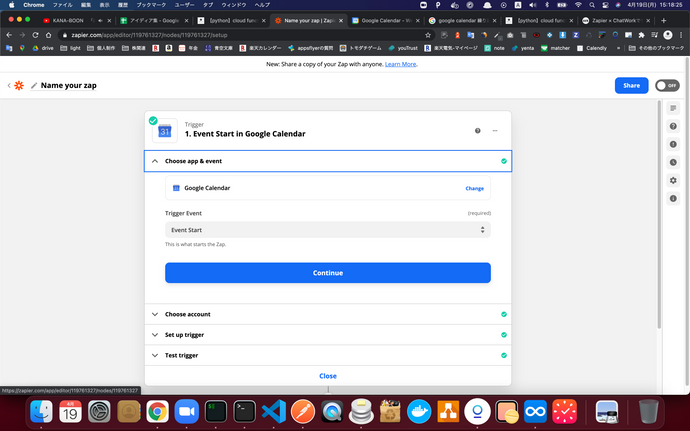Open the Calendly bookmark
Screen dimensions: 690x431
pyautogui.click(x=591, y=48)
